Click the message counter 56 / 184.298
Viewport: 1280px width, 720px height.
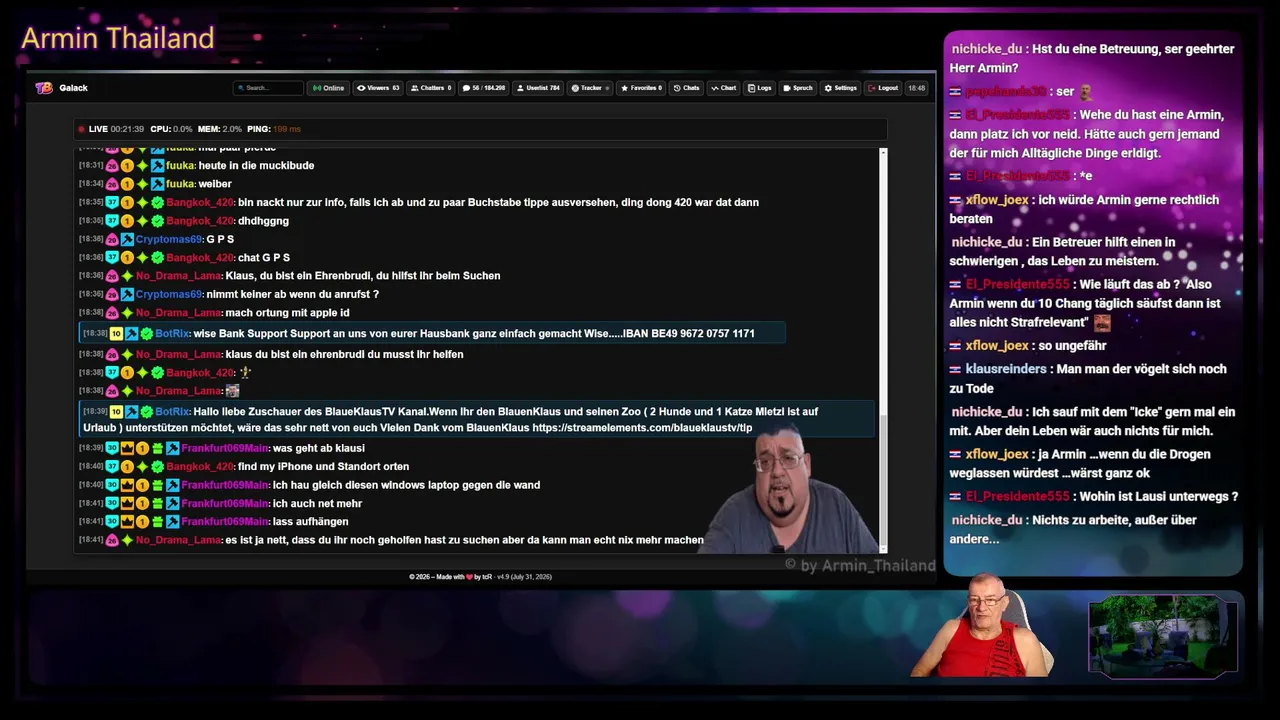pos(484,88)
